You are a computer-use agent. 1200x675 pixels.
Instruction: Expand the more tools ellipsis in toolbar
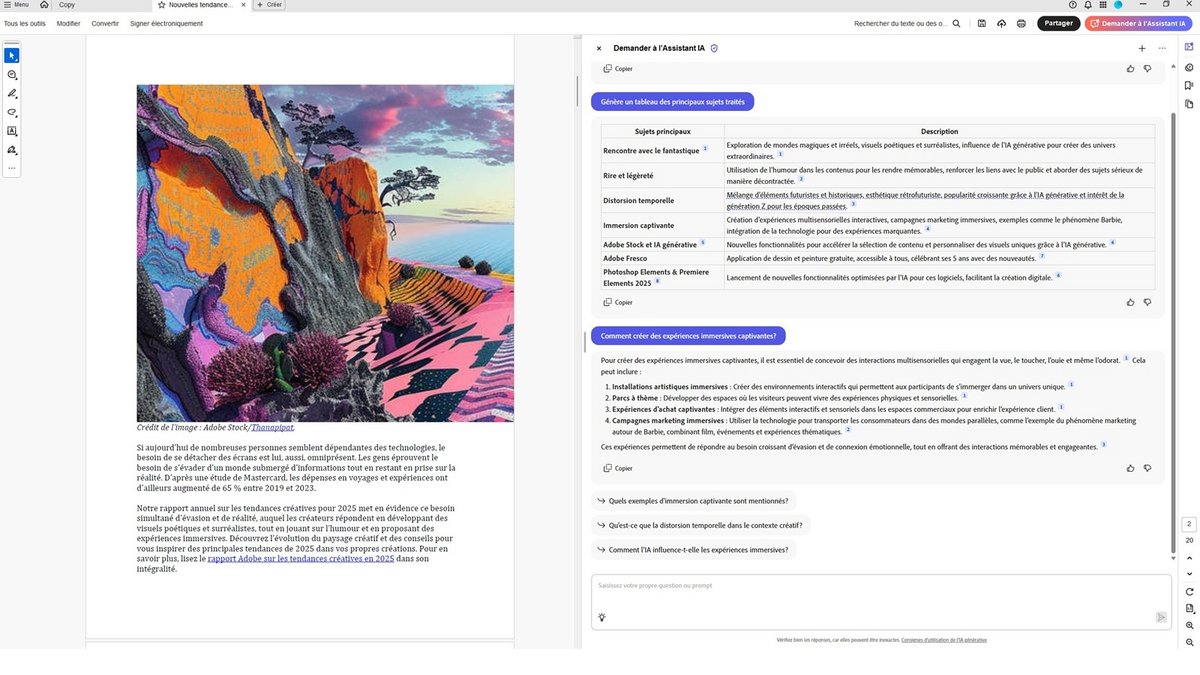click(12, 168)
